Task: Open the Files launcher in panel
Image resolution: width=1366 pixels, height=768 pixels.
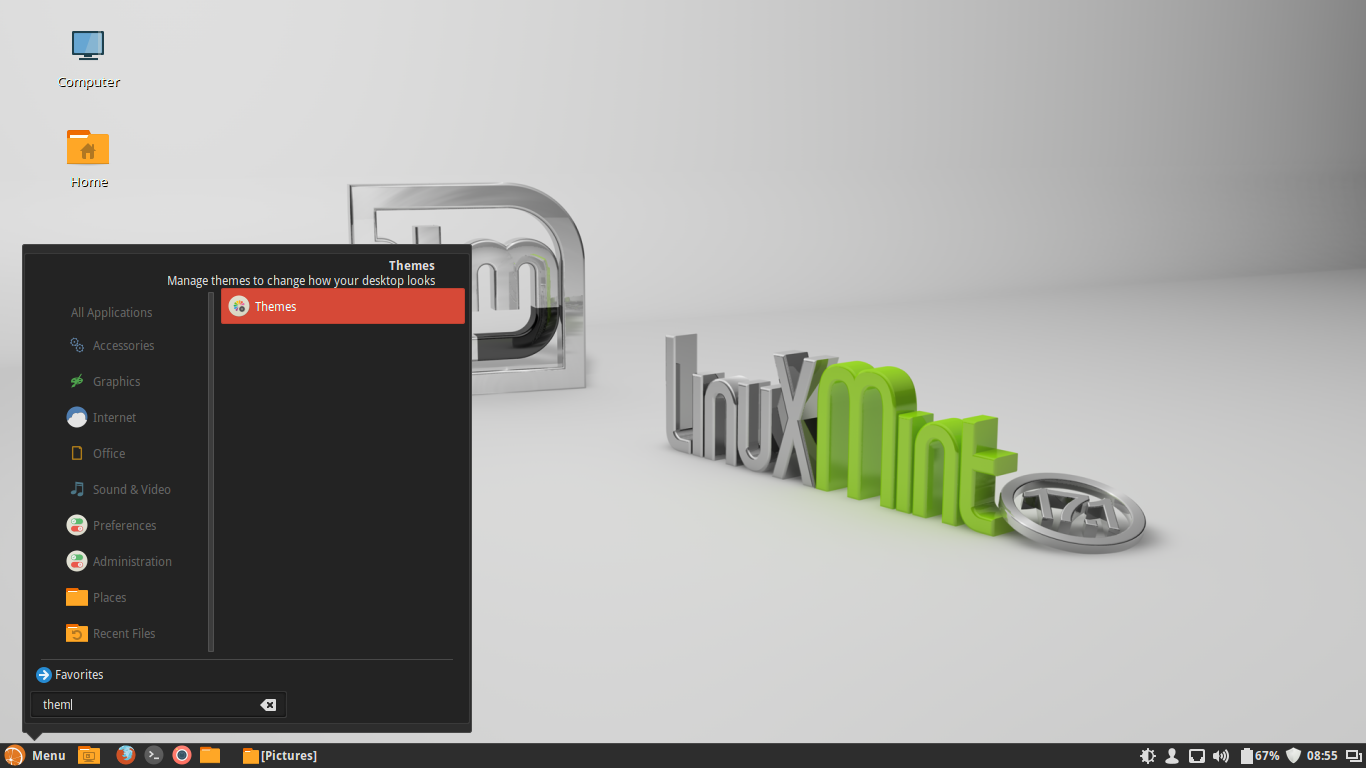Action: click(x=210, y=755)
